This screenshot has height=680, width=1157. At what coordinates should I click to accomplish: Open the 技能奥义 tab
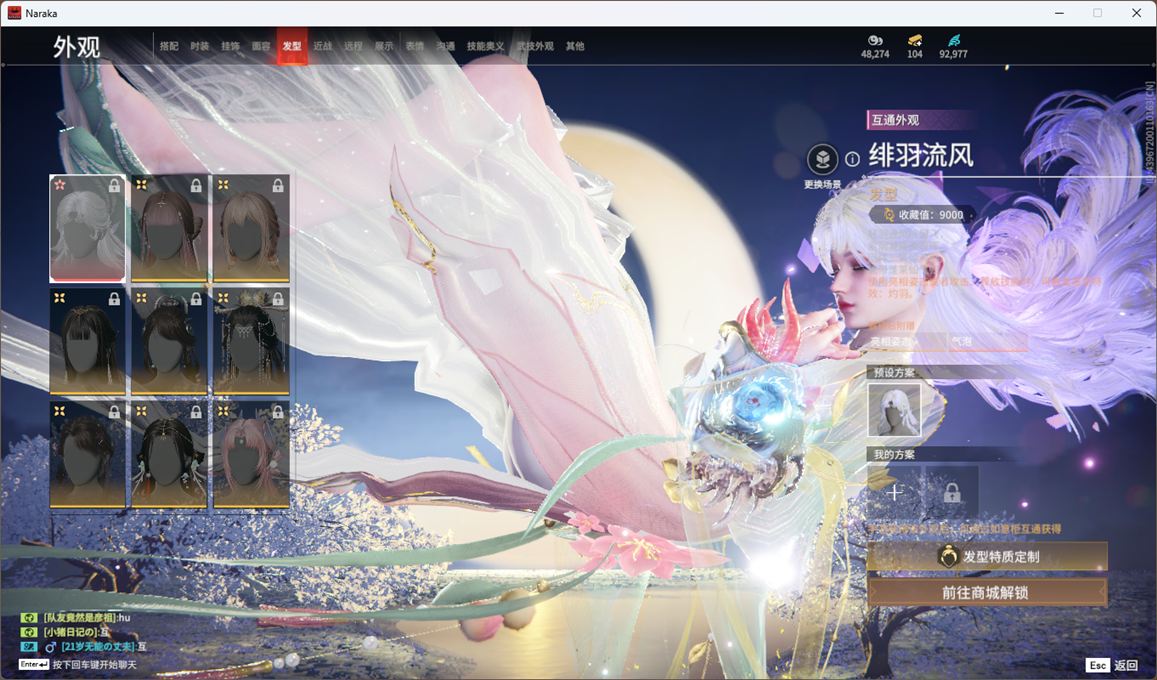point(486,46)
